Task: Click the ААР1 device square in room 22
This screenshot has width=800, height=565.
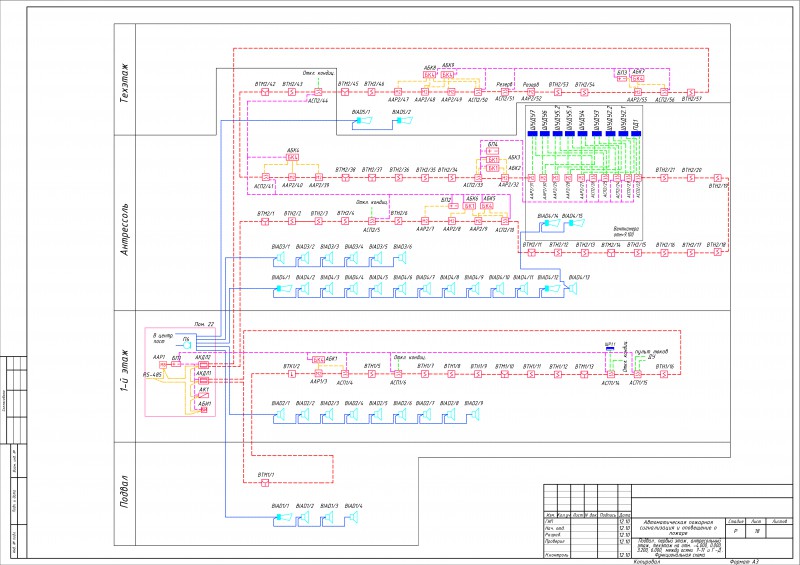Action: [163, 365]
